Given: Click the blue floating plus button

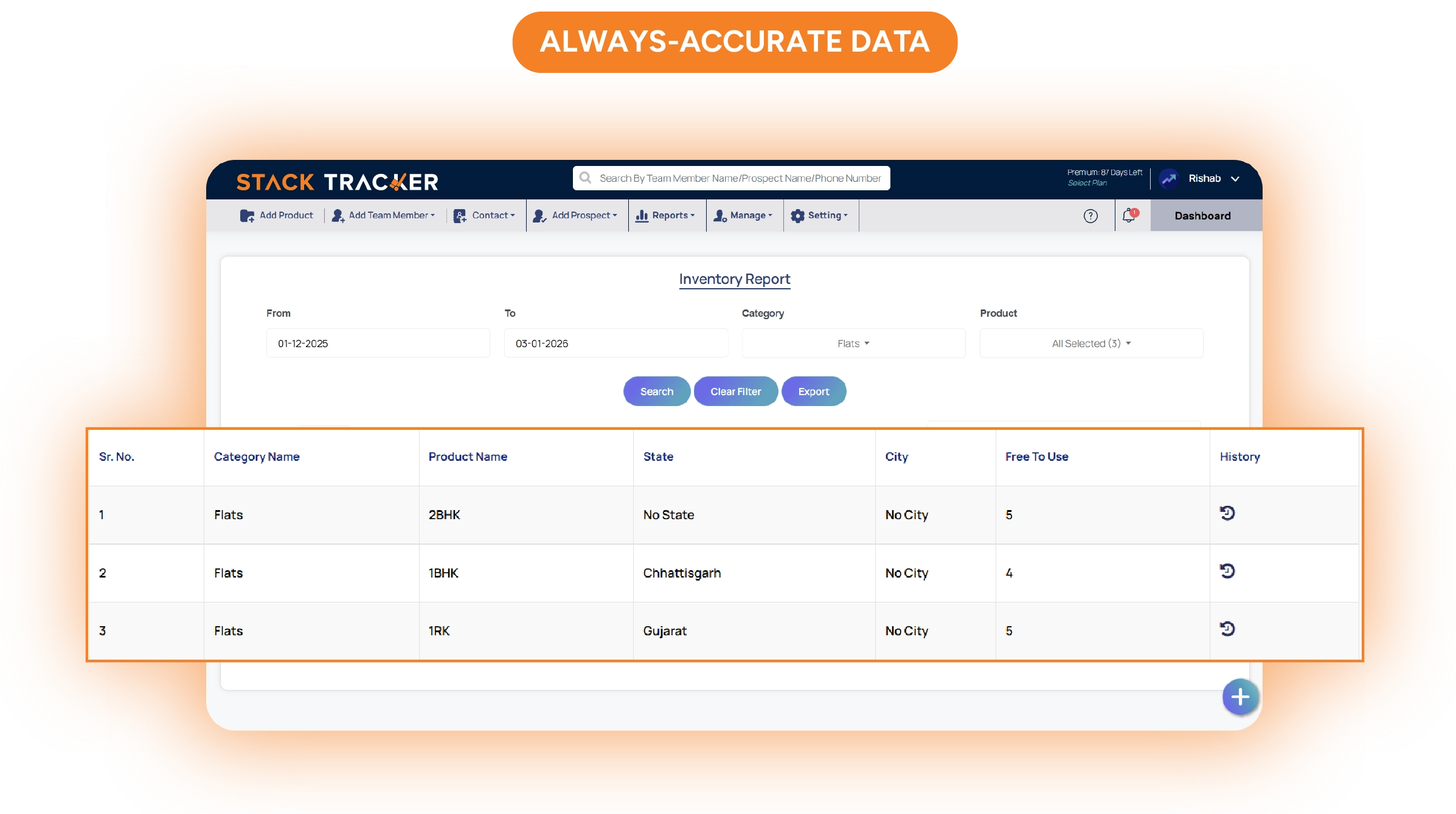Looking at the screenshot, I should click(x=1240, y=697).
